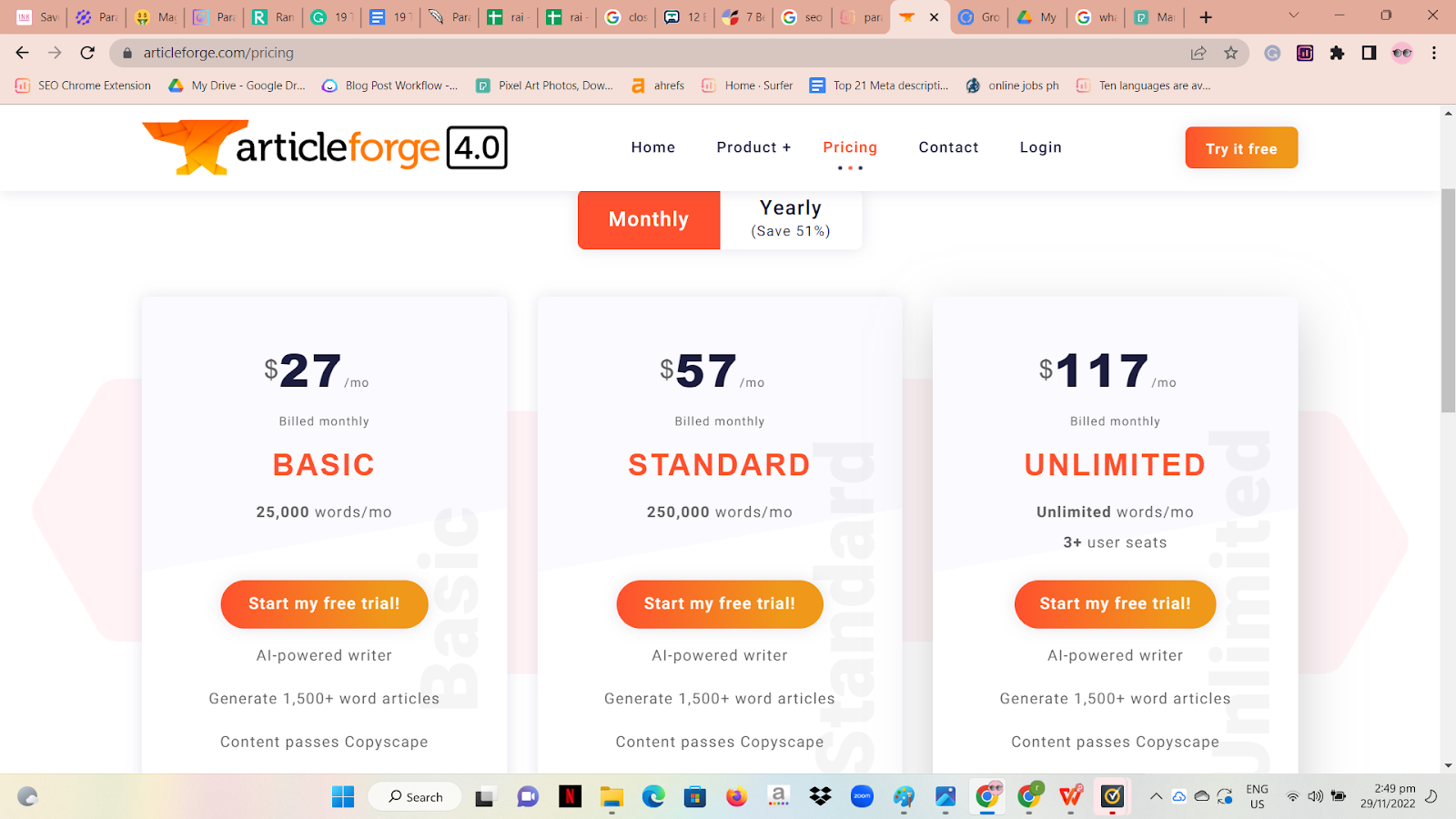Viewport: 1456px width, 819px height.
Task: Click the '250,000 words/mo' text
Action: pyautogui.click(x=720, y=512)
